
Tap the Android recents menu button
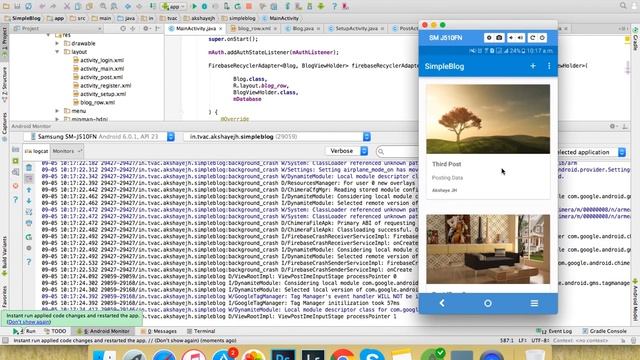pyautogui.click(x=534, y=303)
